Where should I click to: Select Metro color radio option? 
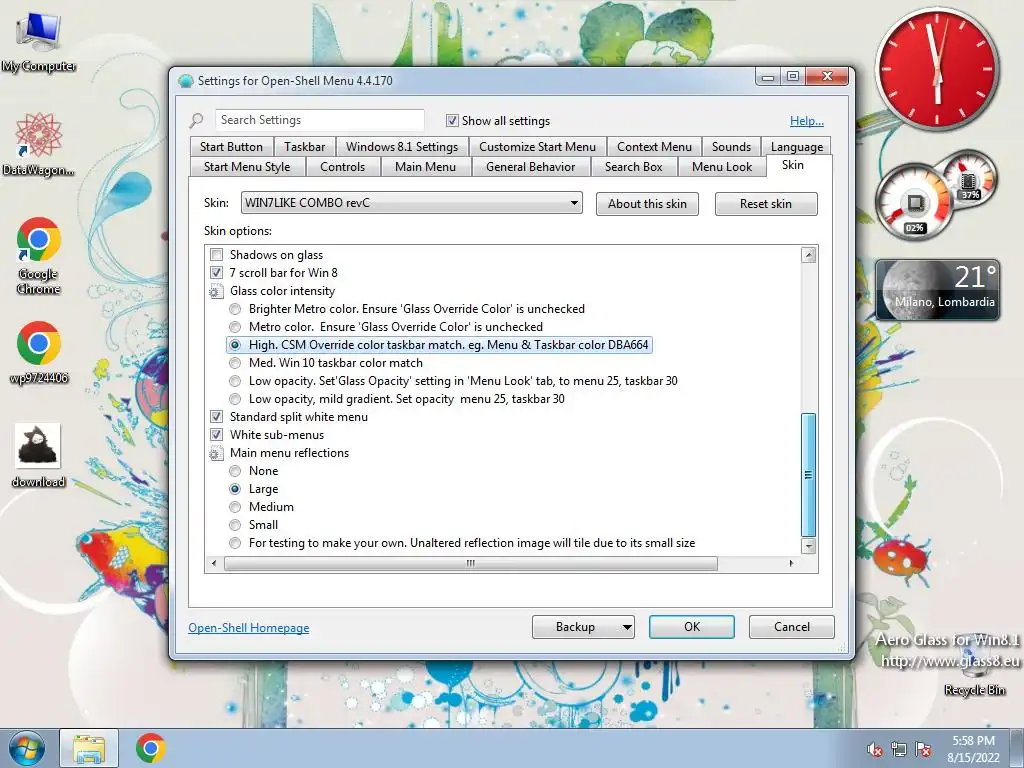coord(235,327)
